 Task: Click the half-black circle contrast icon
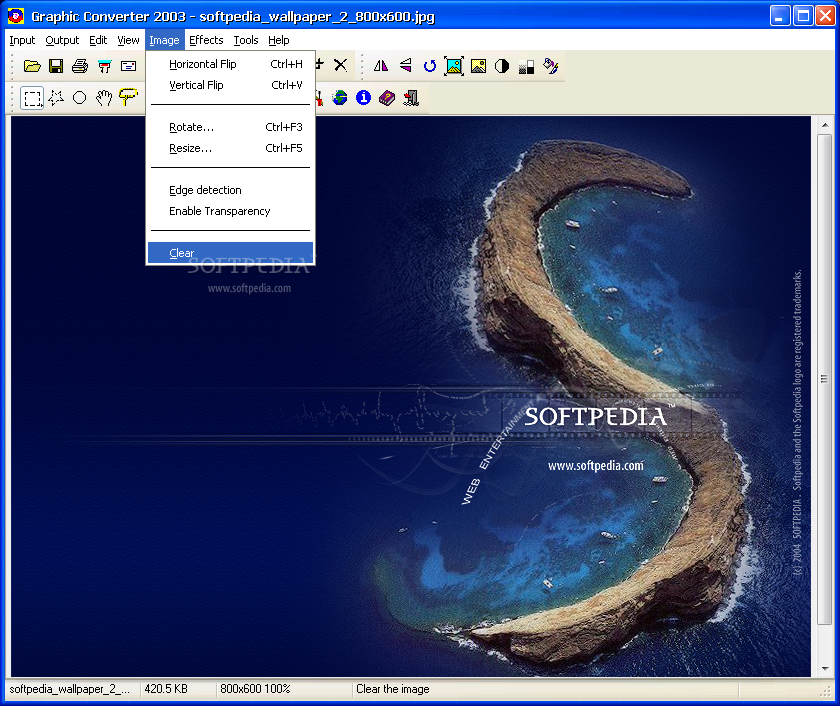pyautogui.click(x=502, y=66)
